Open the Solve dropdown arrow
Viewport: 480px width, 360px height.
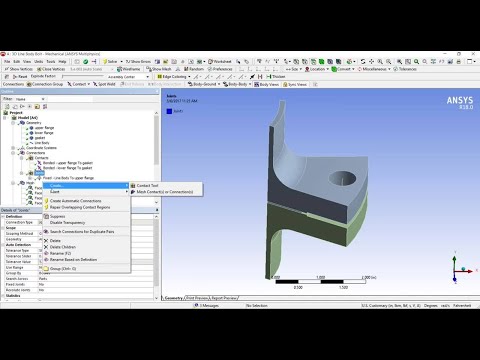[x=121, y=62]
